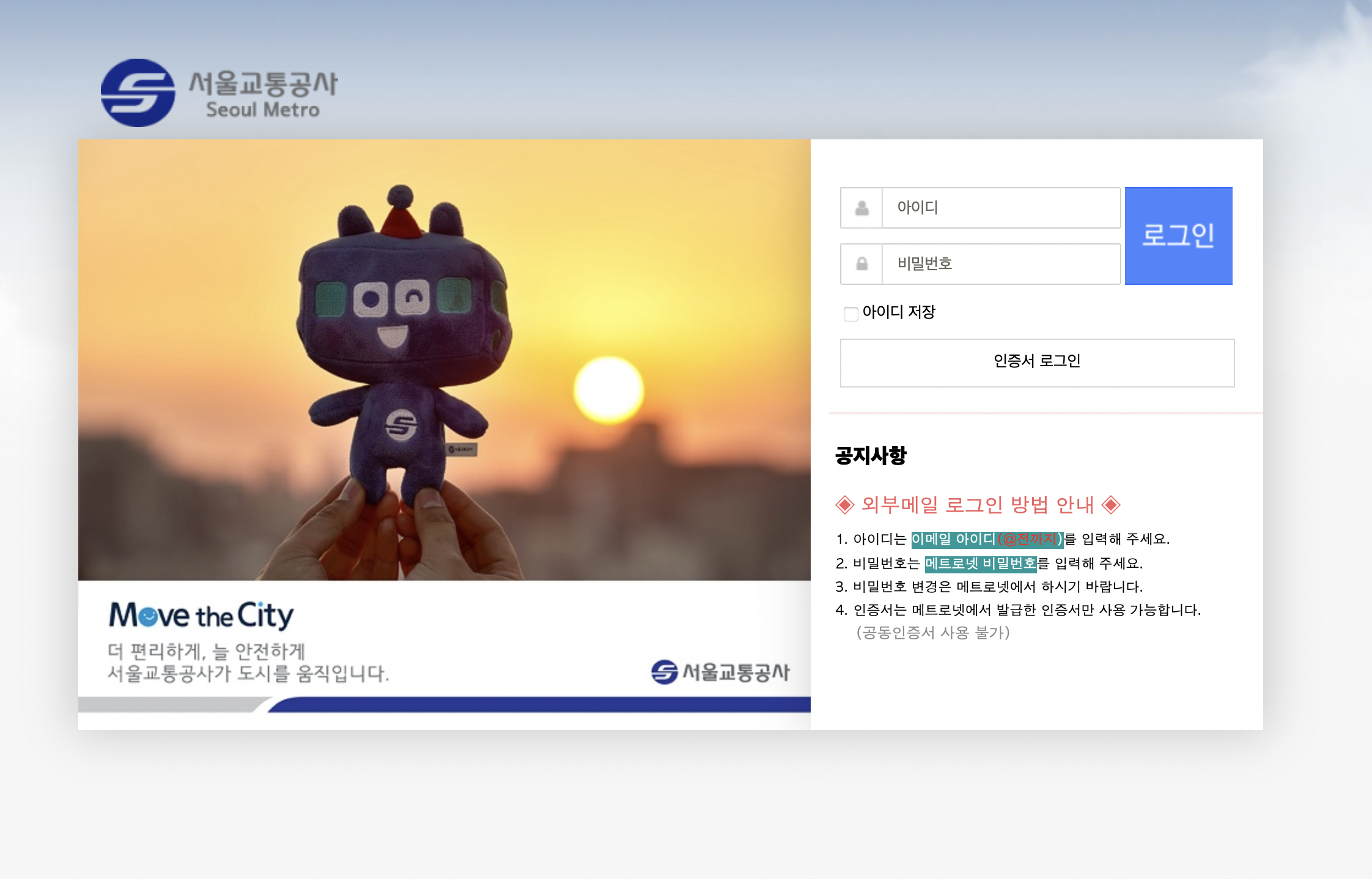
Task: Click inside the 비밀번호 input field
Action: 997,263
